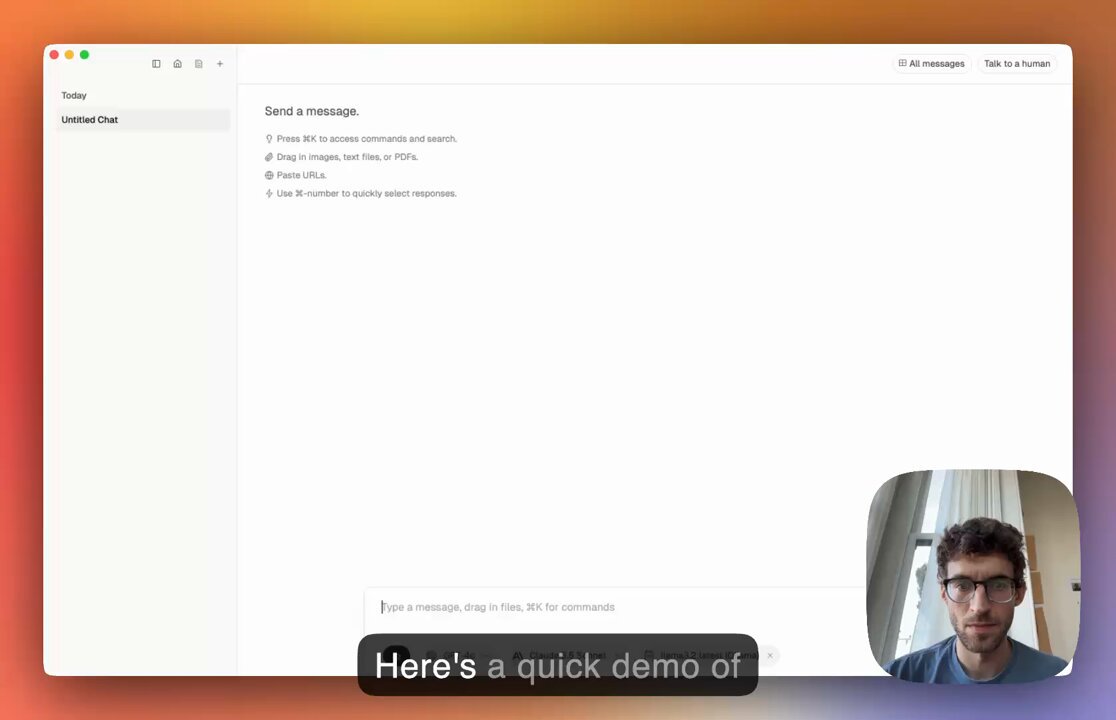Click the lightning icon beside the ⌘-number tip
1116x720 pixels.
pyautogui.click(x=269, y=194)
